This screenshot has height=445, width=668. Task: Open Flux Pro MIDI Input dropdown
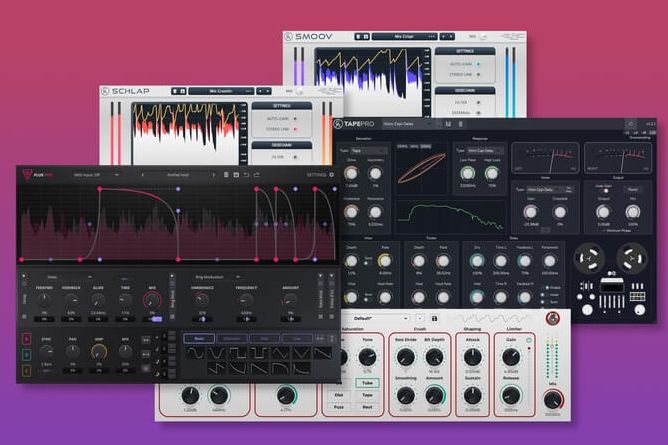[x=96, y=175]
